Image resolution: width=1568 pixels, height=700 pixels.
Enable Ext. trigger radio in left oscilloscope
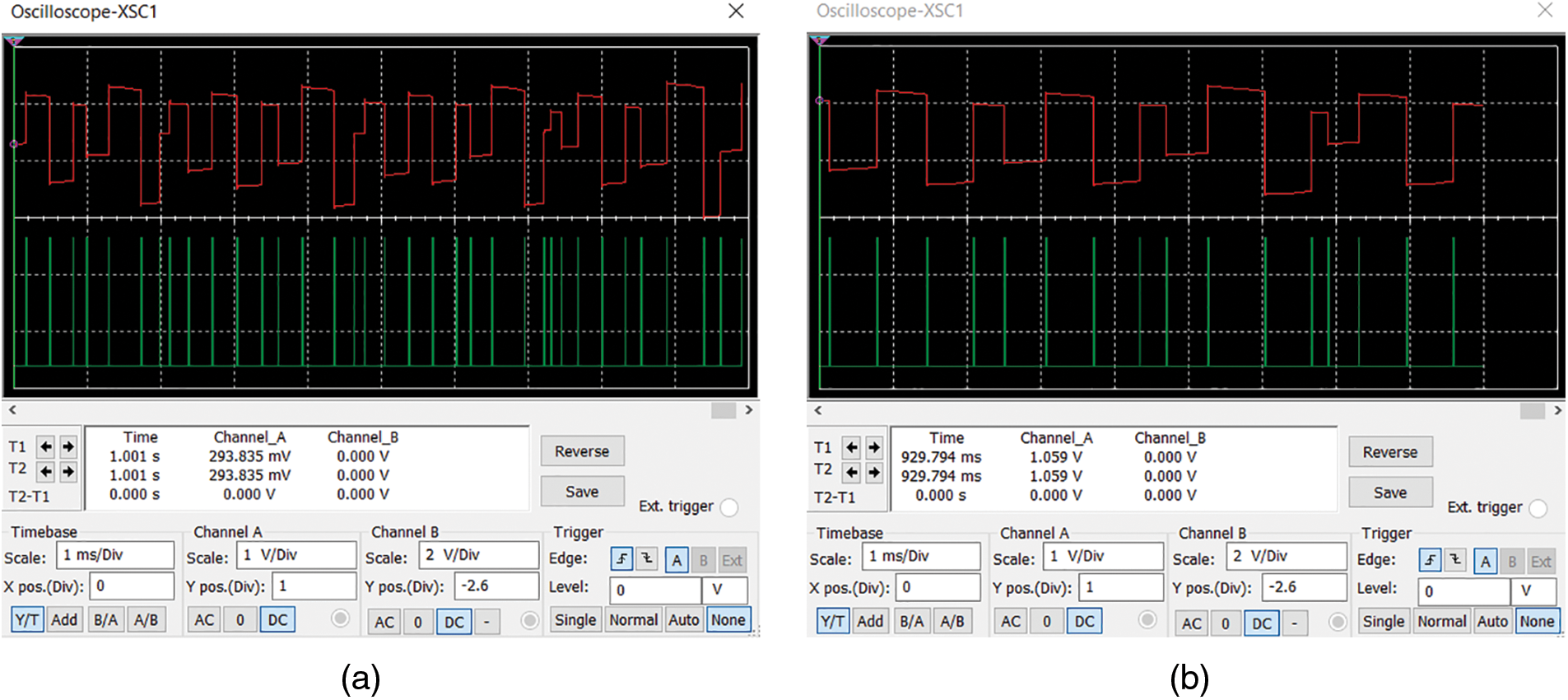pyautogui.click(x=729, y=507)
